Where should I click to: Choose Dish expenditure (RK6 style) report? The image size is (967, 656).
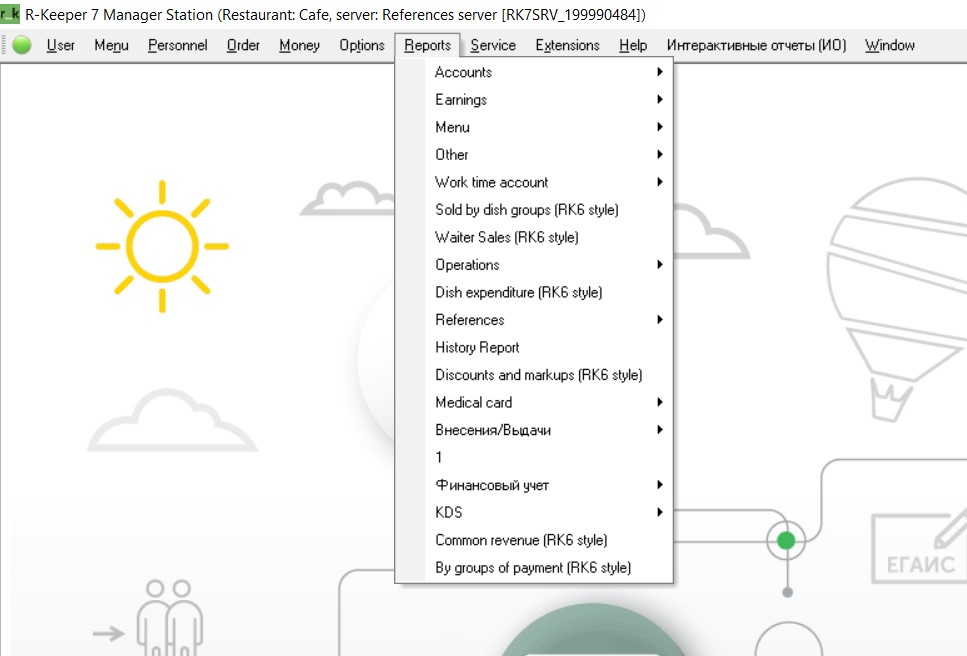533,292
